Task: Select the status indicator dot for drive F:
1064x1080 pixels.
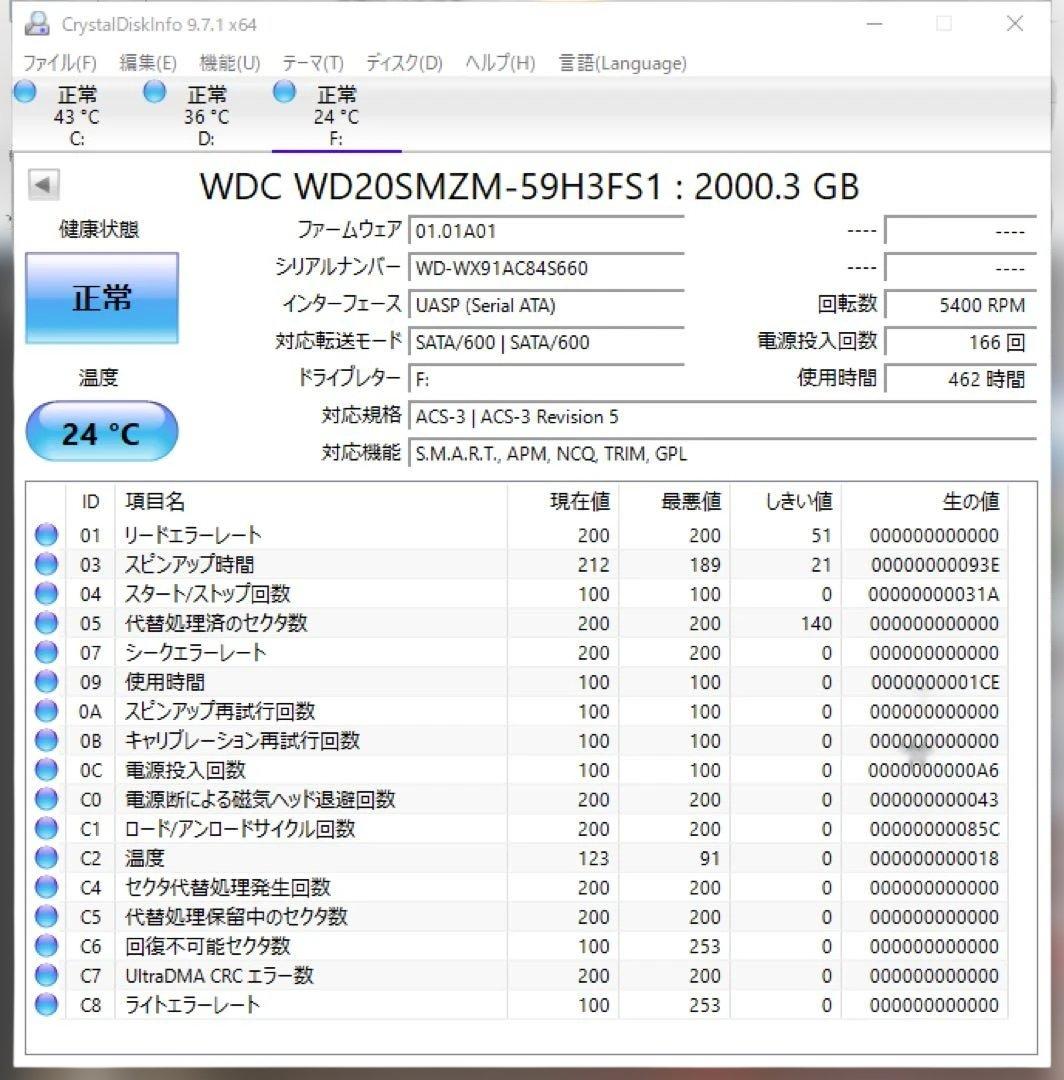Action: 283,91
